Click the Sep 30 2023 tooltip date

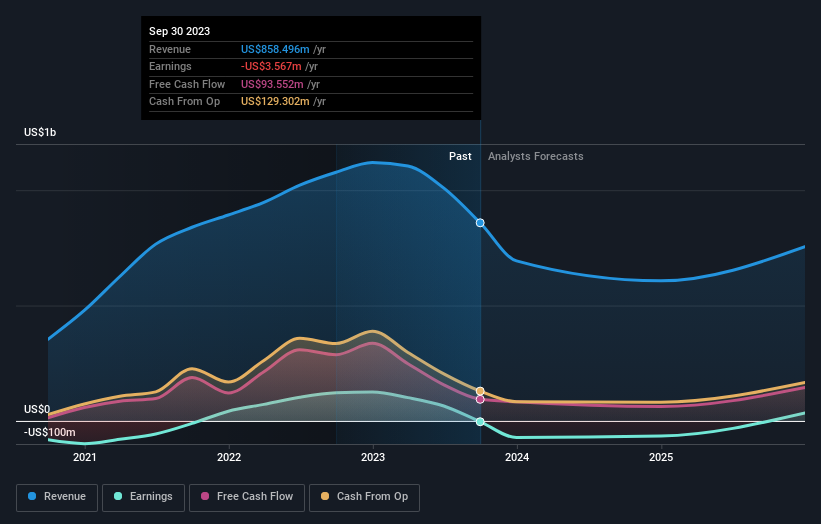tap(180, 31)
